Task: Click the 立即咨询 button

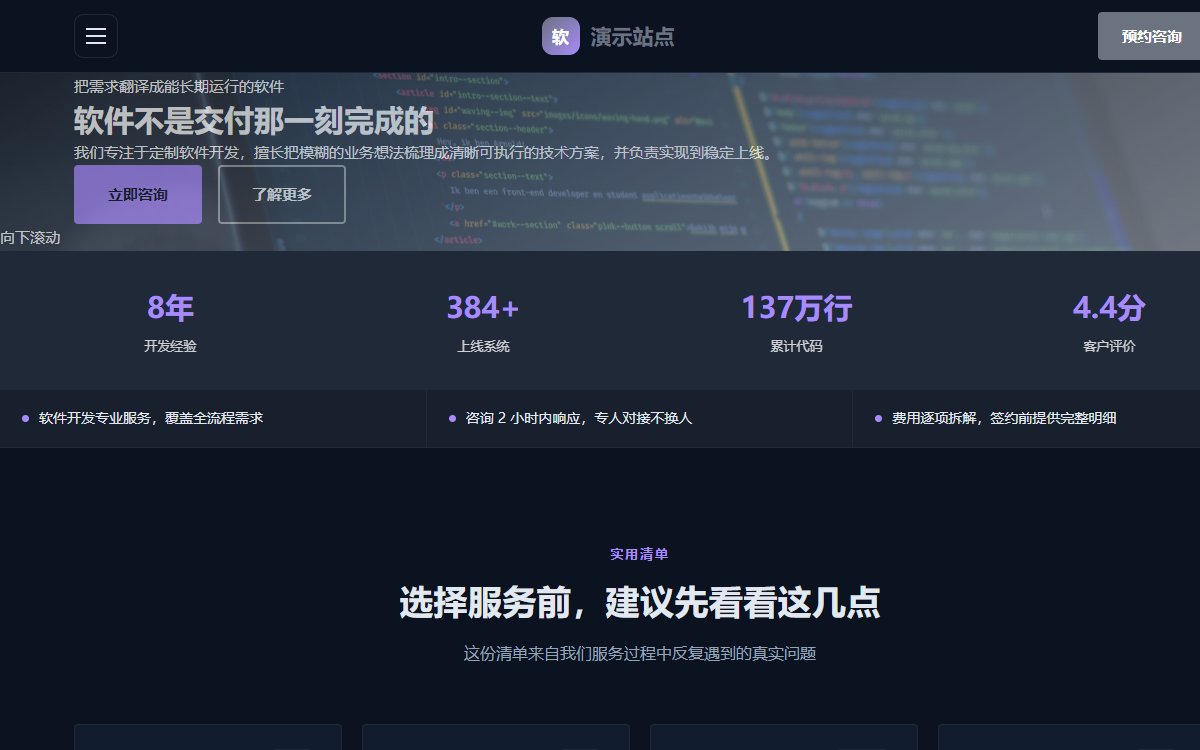Action: pos(138,195)
